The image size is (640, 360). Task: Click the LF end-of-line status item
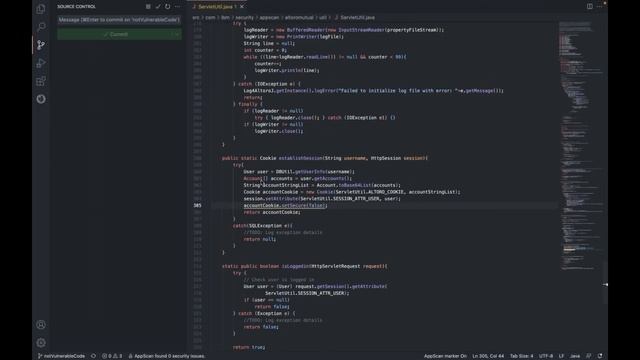click(x=561, y=356)
